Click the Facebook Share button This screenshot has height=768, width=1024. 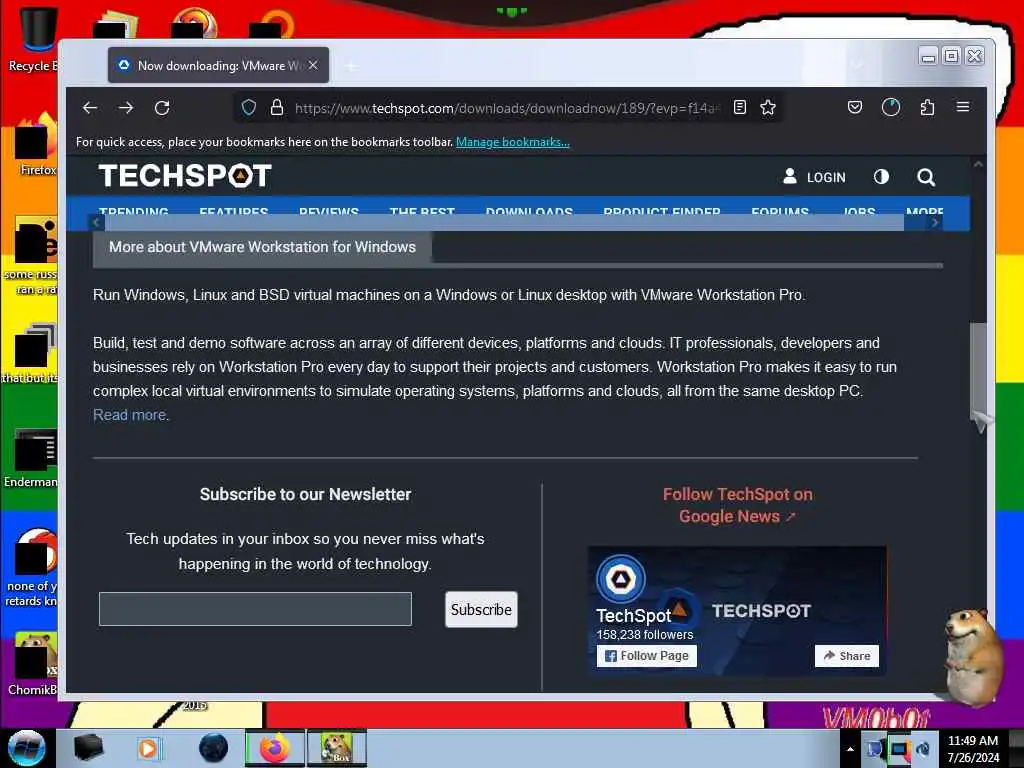click(x=847, y=656)
